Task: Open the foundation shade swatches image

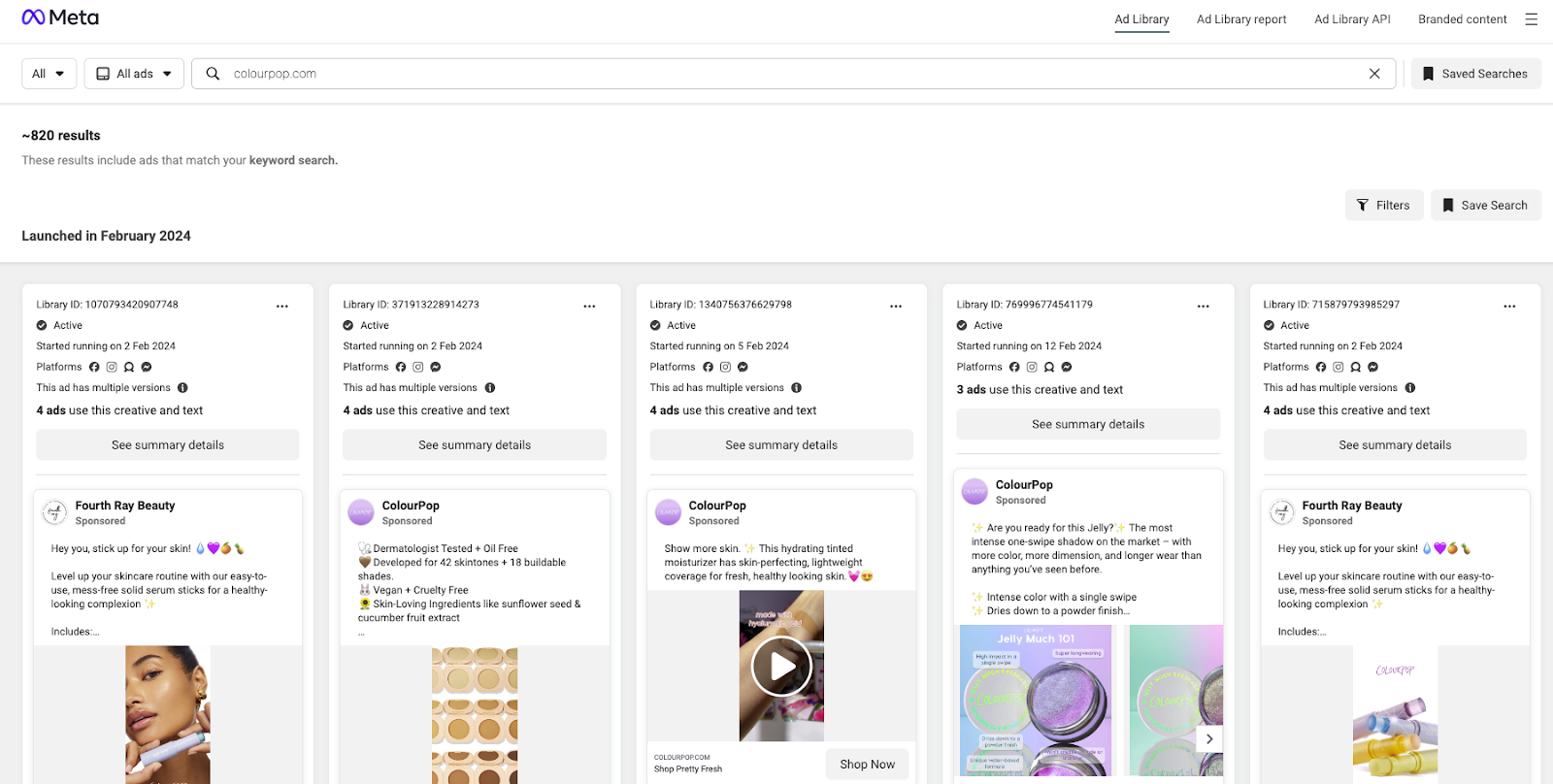Action: [x=475, y=715]
